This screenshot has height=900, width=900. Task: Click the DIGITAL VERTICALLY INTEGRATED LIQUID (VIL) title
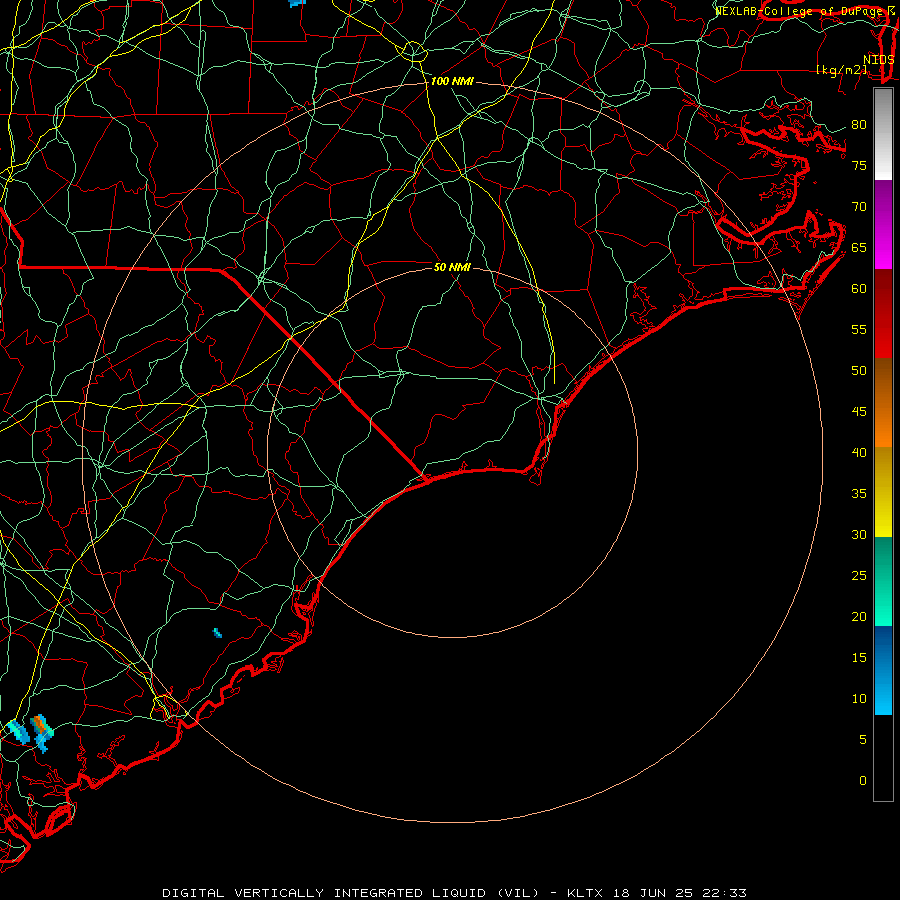pos(351,893)
